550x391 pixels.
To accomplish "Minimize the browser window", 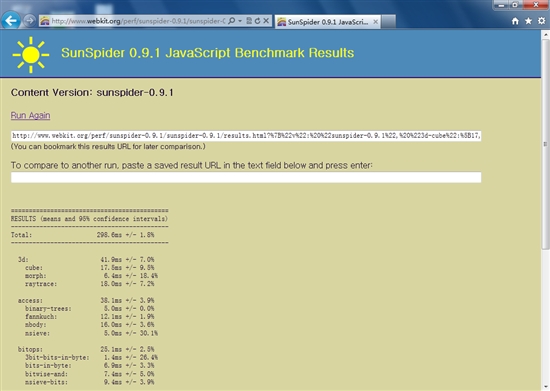I will 501,5.
